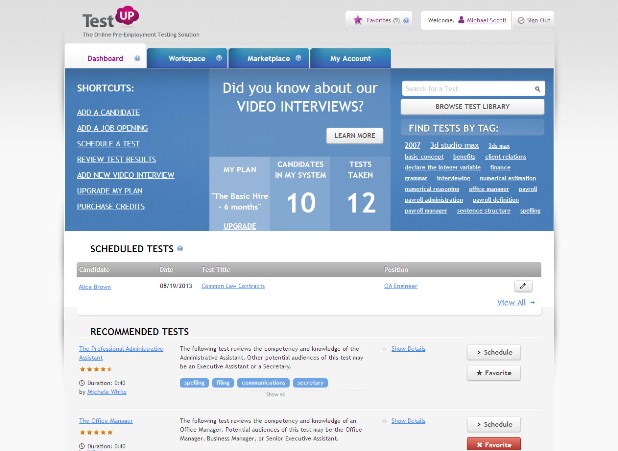Select the sentence structure tag
This screenshot has width=618, height=451.
click(484, 211)
